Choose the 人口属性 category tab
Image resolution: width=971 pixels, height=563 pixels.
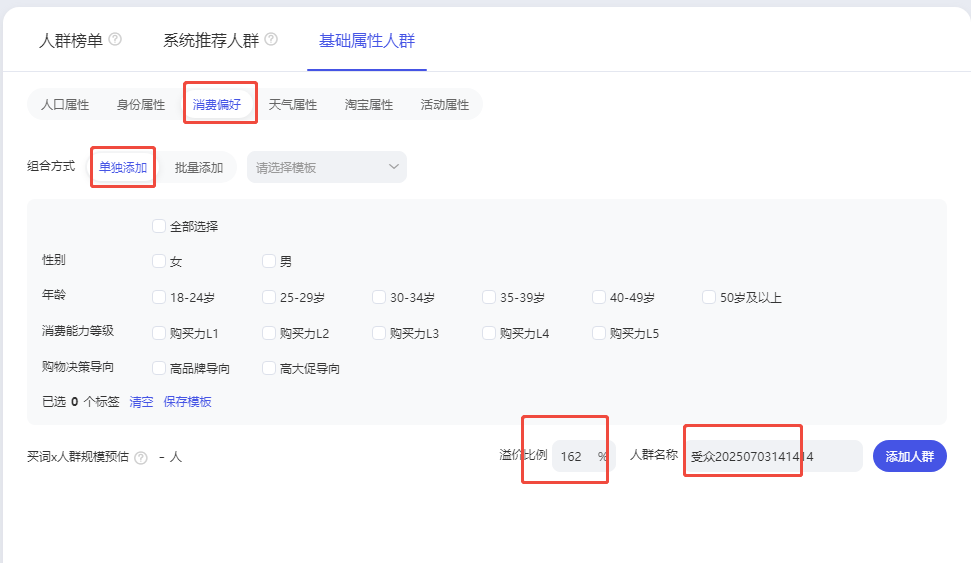pos(65,104)
